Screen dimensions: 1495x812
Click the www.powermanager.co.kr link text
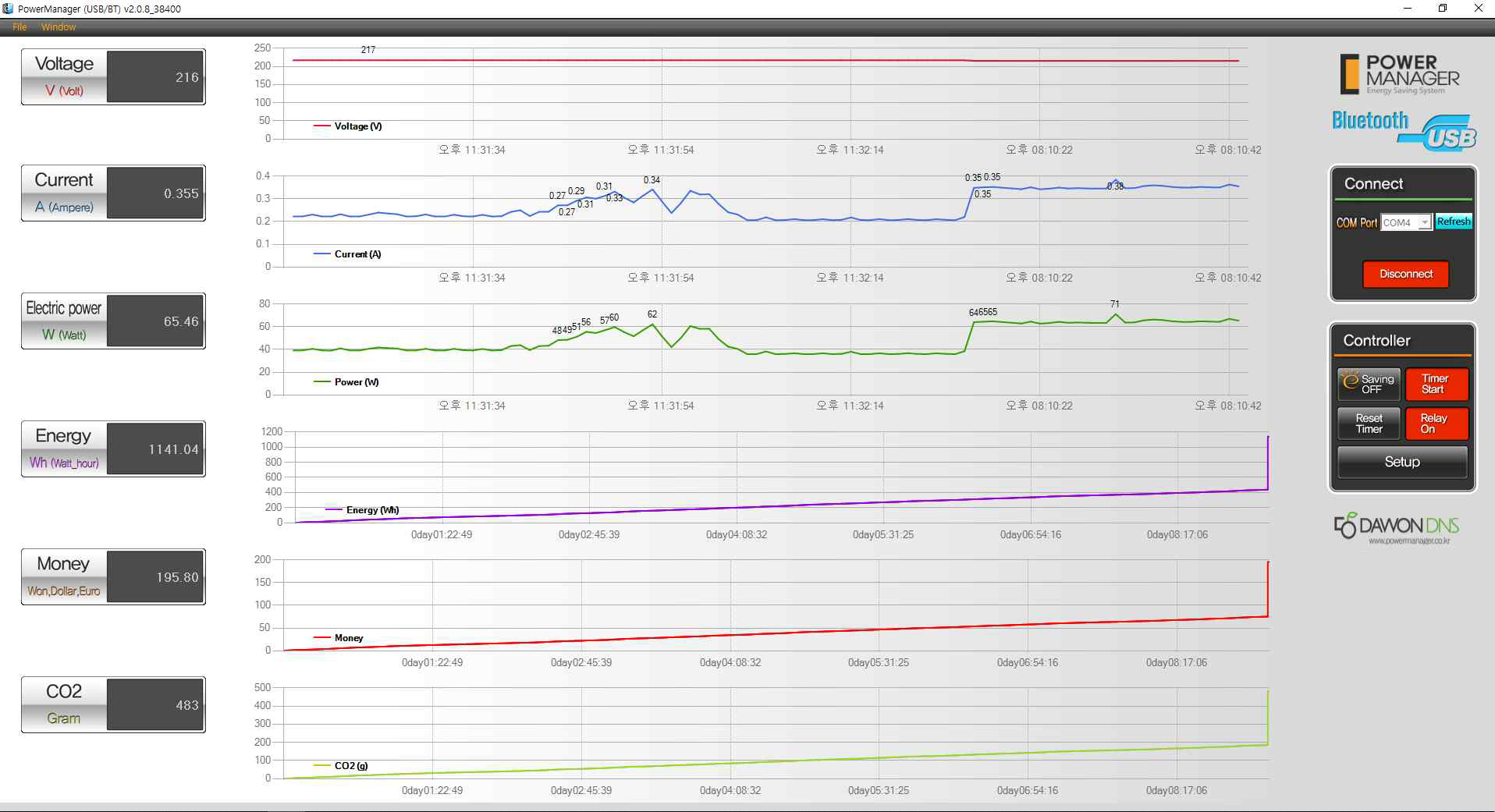(1409, 541)
